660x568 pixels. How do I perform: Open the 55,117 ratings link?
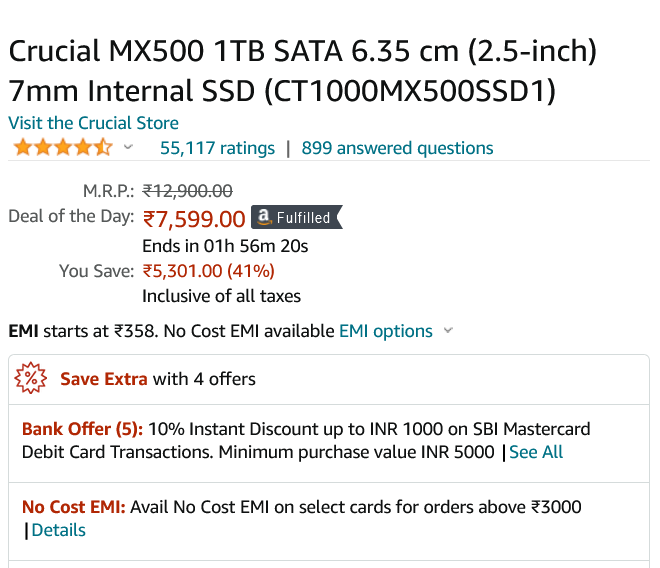[x=217, y=148]
